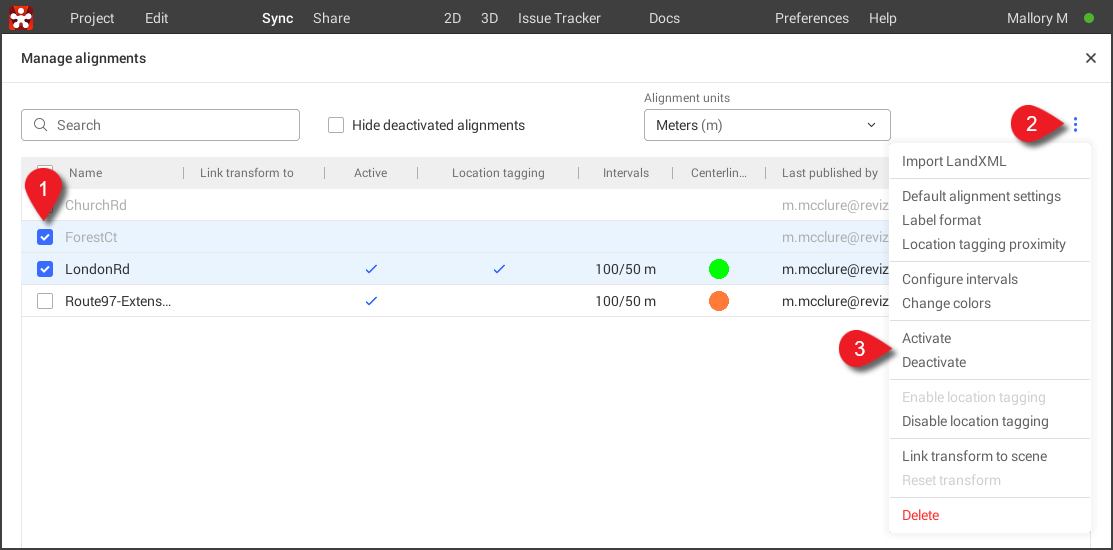
Task: Click LondonRd active checkmark
Action: tap(371, 269)
